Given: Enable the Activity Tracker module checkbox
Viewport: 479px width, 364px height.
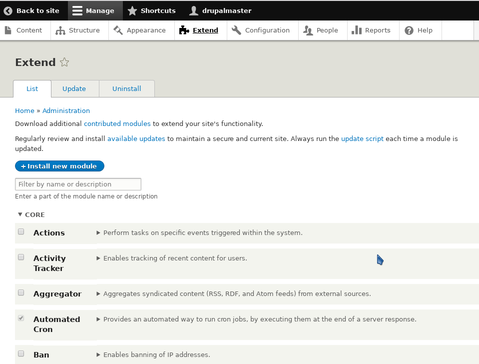Looking at the screenshot, I should (21, 257).
